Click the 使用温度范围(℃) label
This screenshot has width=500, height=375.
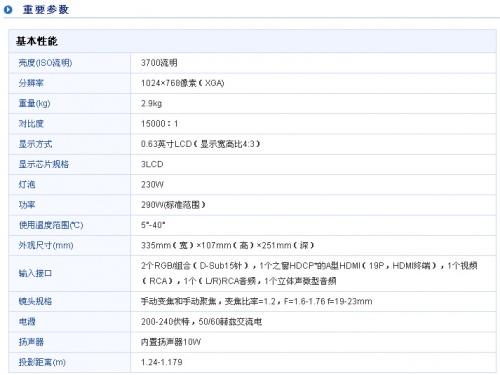pos(51,225)
